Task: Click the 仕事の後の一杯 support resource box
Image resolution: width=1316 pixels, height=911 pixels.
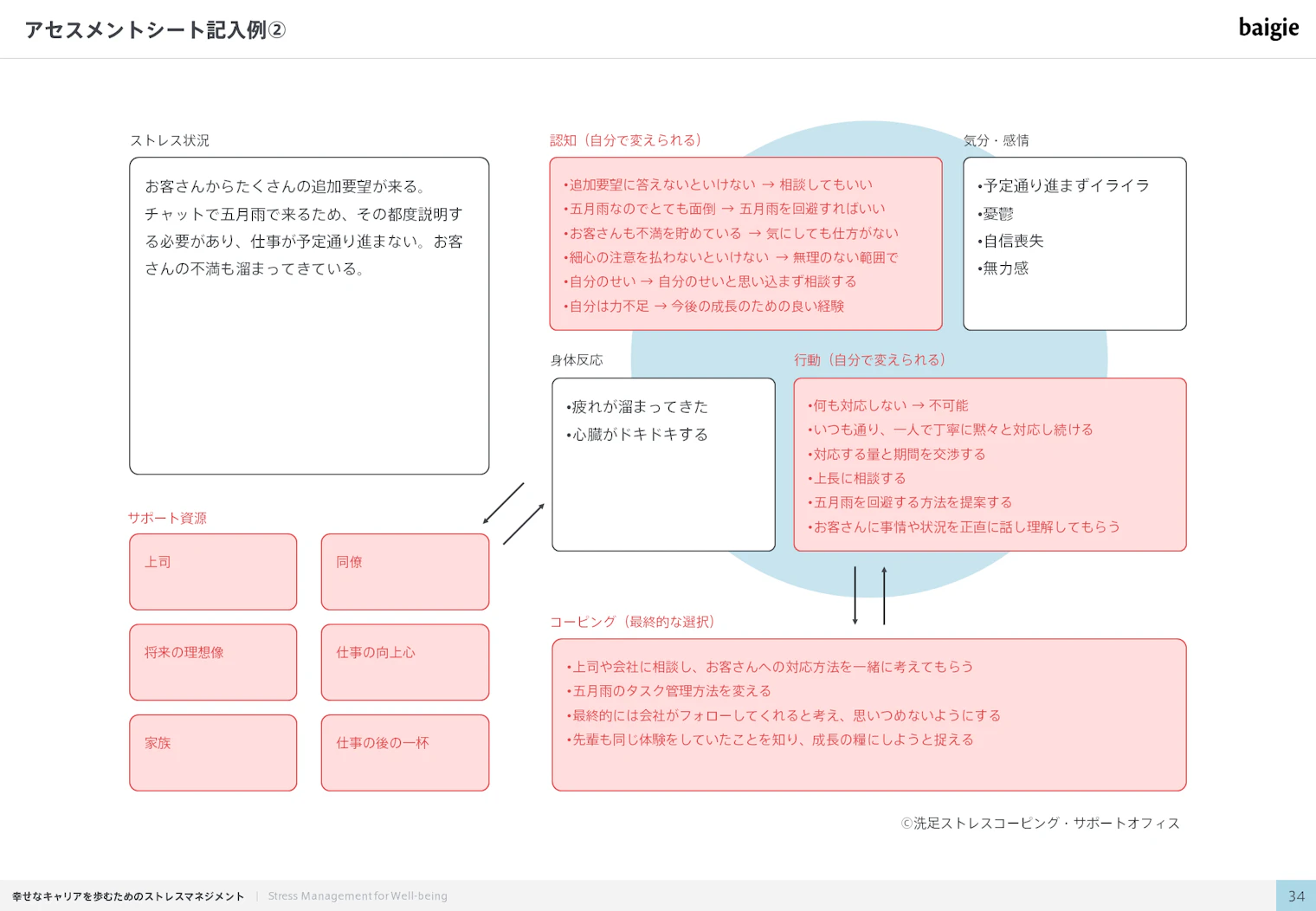Action: pos(405,753)
